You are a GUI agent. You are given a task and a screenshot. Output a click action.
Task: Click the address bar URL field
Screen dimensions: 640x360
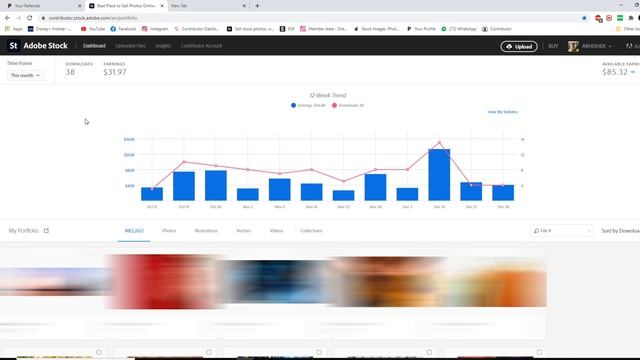pos(310,18)
